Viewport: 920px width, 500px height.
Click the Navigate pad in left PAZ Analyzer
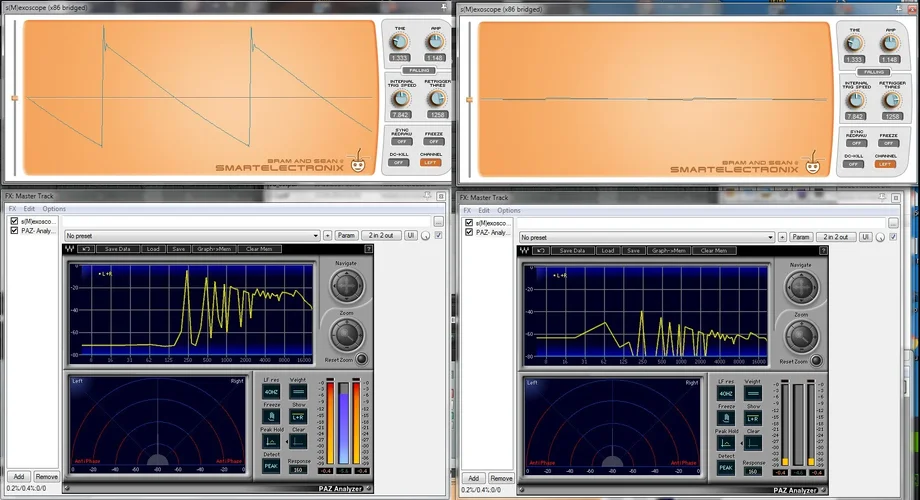pos(346,287)
